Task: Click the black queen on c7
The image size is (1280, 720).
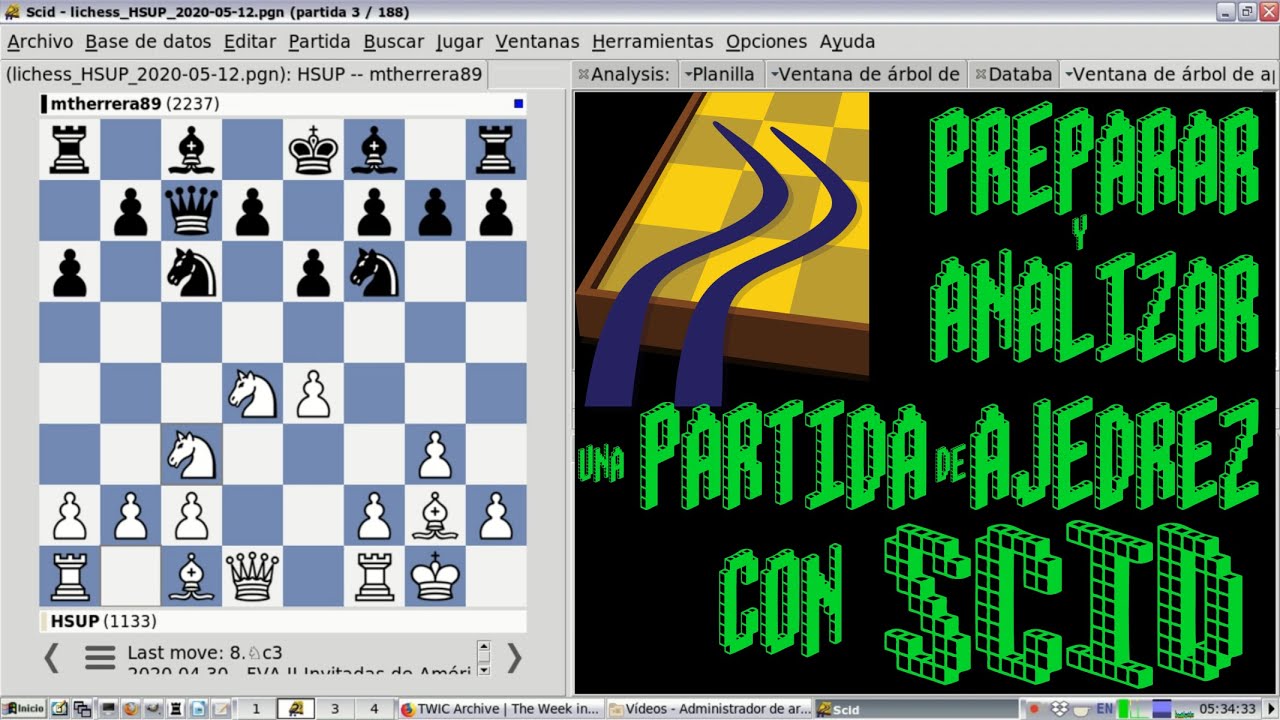Action: [192, 210]
